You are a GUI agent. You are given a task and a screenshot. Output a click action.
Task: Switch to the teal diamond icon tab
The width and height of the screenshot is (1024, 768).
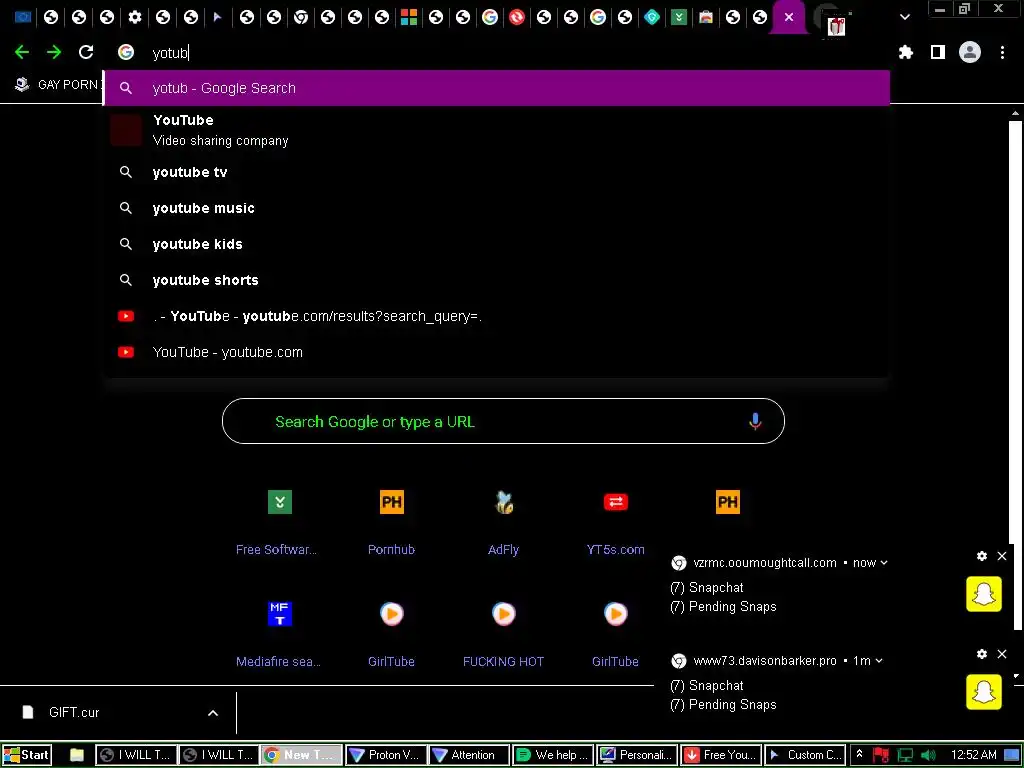[x=652, y=18]
